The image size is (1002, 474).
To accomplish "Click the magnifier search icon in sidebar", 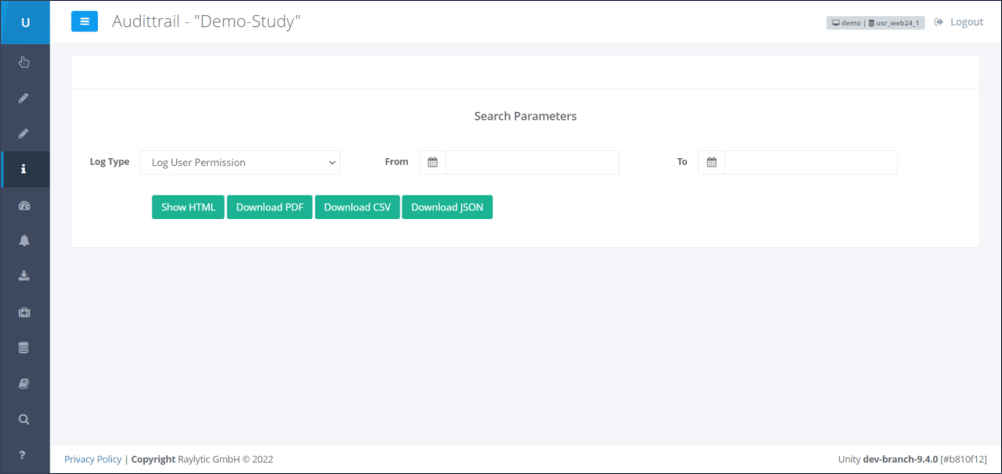I will (24, 419).
